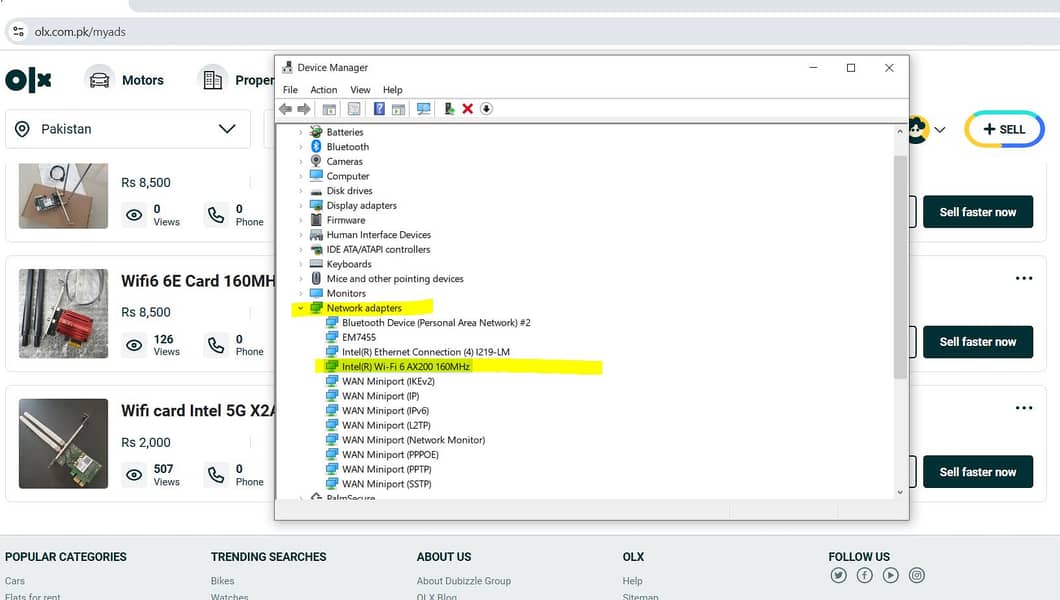Open OLX YouTube channel from footer icon
1060x600 pixels.
(890, 575)
